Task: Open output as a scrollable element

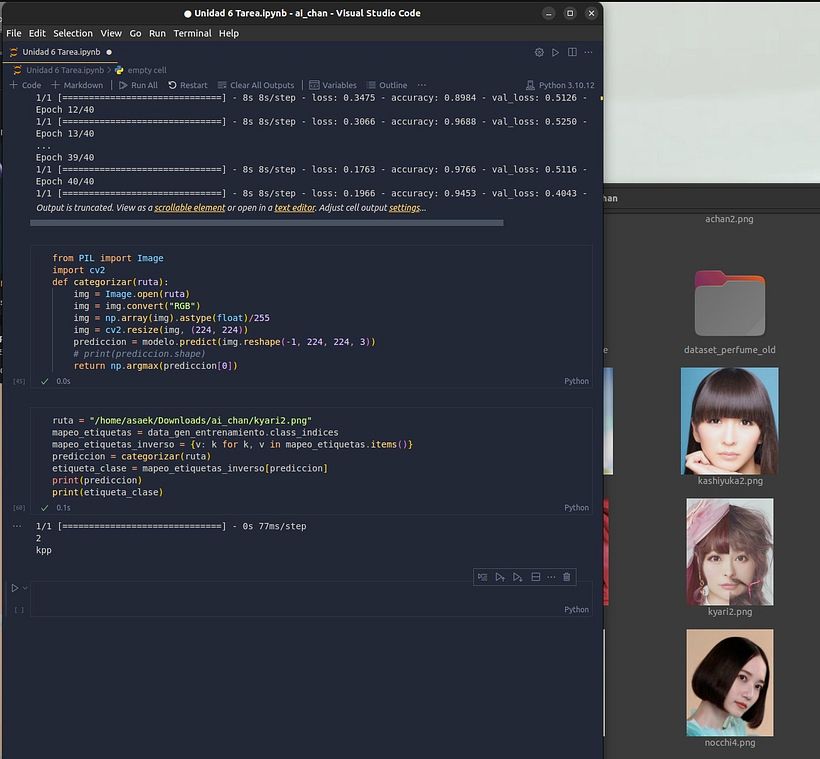Action: 190,208
